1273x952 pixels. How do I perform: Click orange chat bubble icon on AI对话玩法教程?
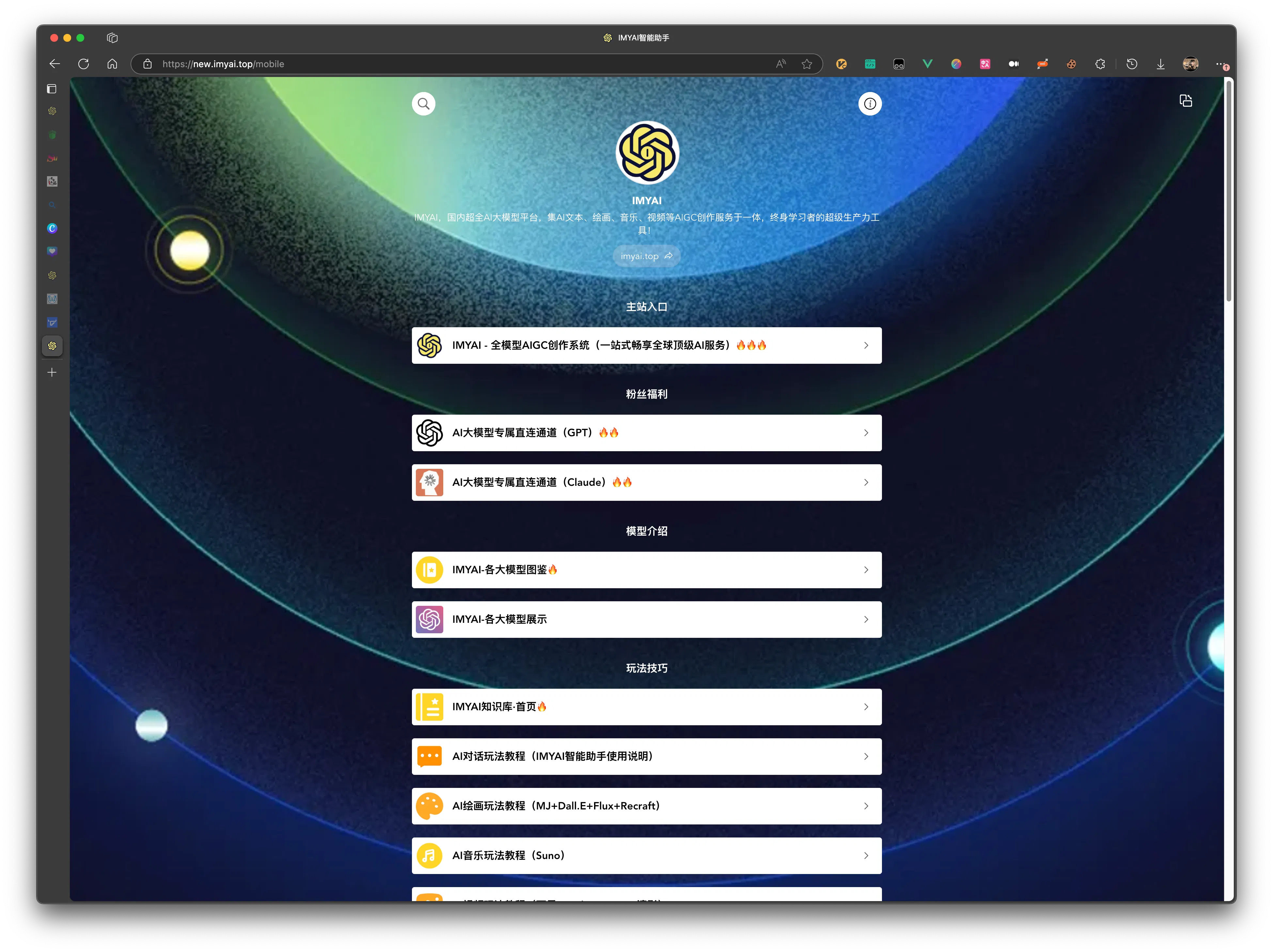(x=429, y=757)
